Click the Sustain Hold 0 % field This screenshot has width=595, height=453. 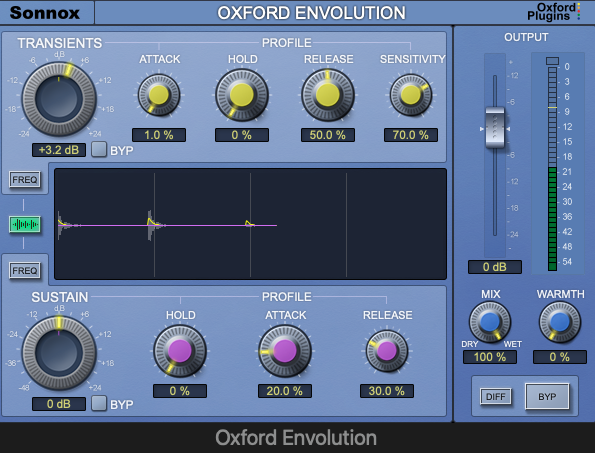click(180, 391)
